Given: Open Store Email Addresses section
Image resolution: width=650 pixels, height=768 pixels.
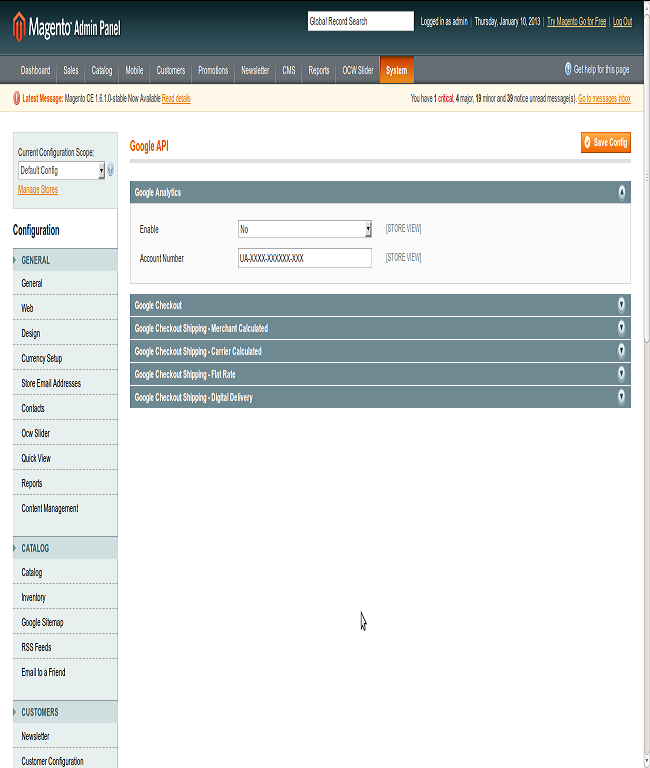Looking at the screenshot, I should 65,383.
